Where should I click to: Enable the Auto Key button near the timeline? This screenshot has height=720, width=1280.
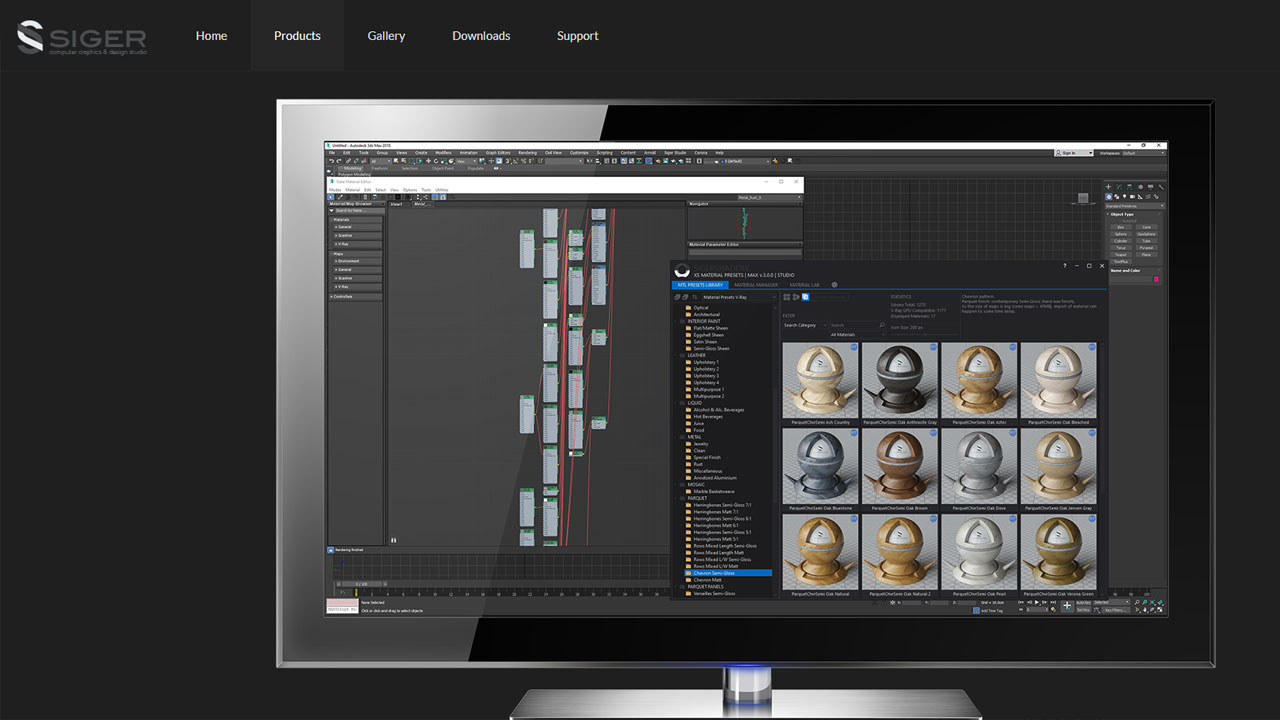pyautogui.click(x=1084, y=602)
